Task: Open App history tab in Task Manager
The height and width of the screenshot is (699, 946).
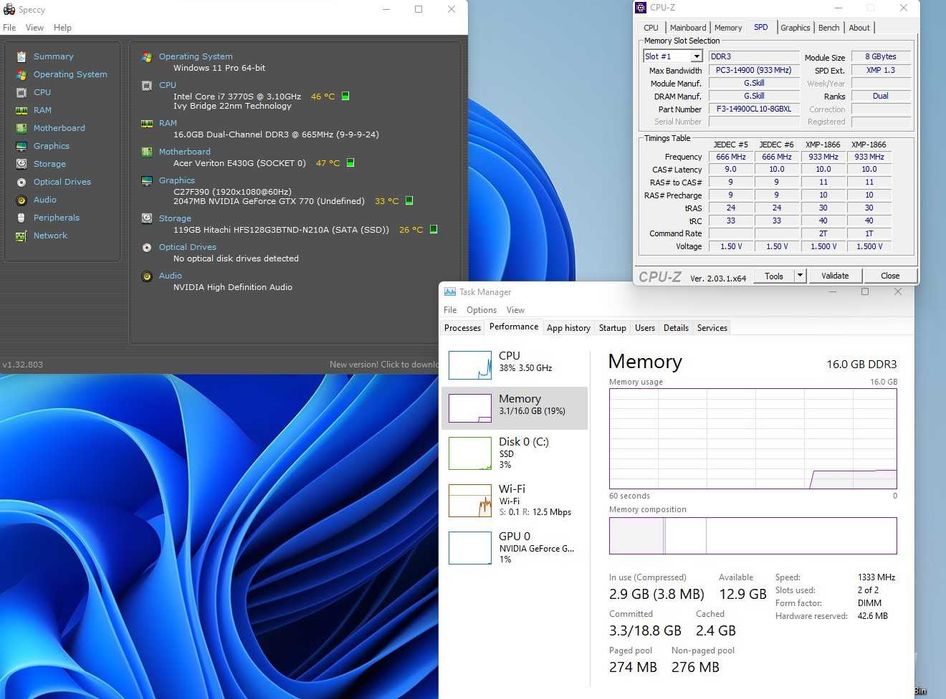Action: click(x=568, y=328)
